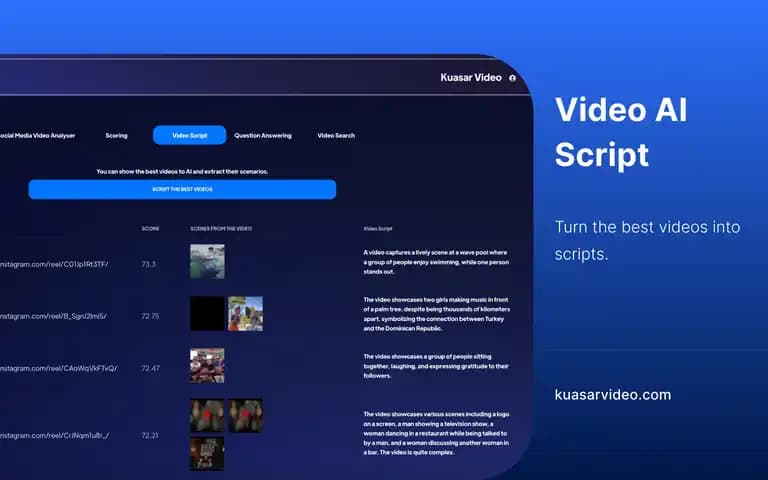768x480 pixels.
Task: Click the 'You can show the best videos to AI' text
Action: click(x=182, y=171)
